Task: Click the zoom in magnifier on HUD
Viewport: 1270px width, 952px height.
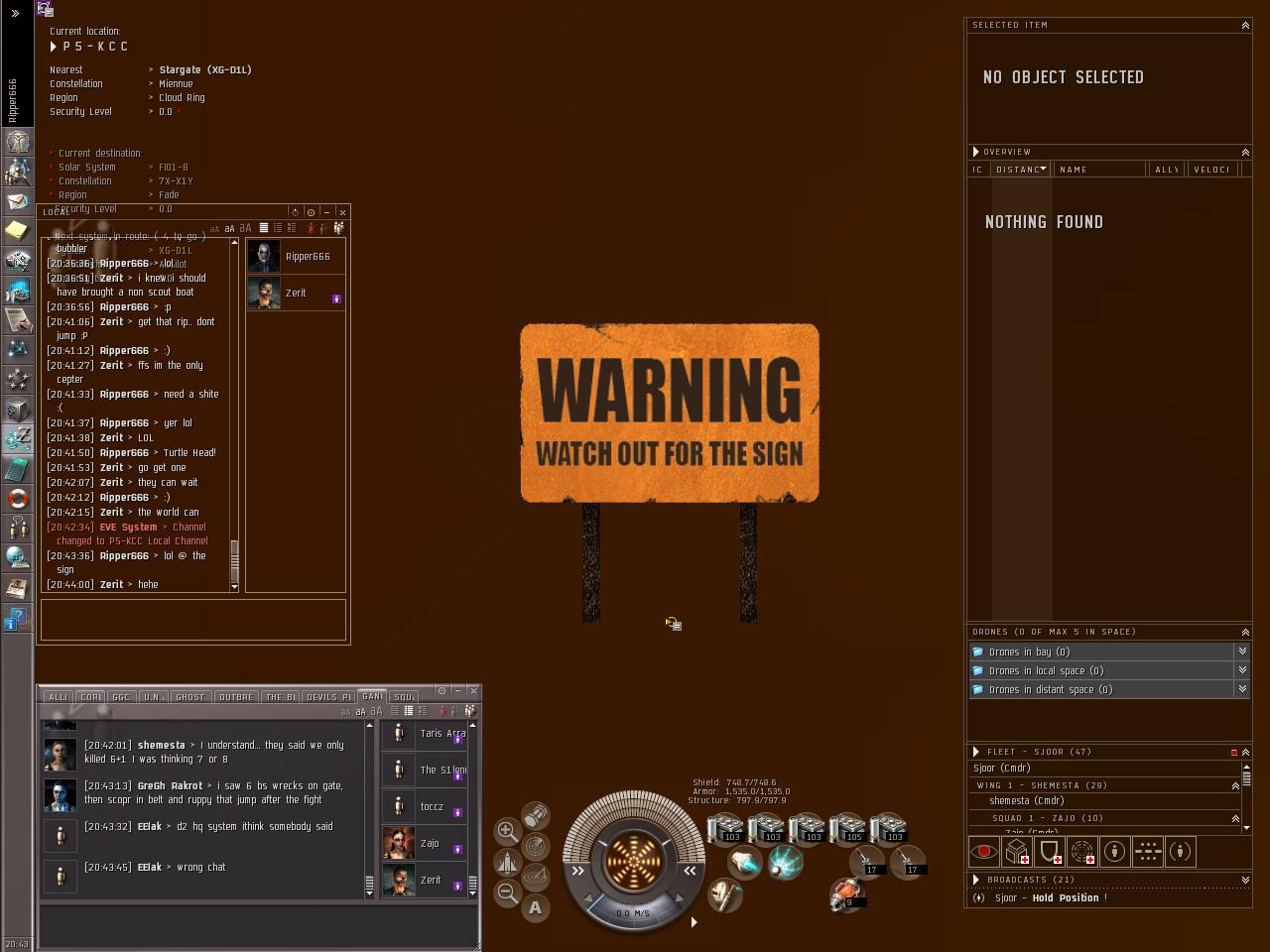Action: 507,831
